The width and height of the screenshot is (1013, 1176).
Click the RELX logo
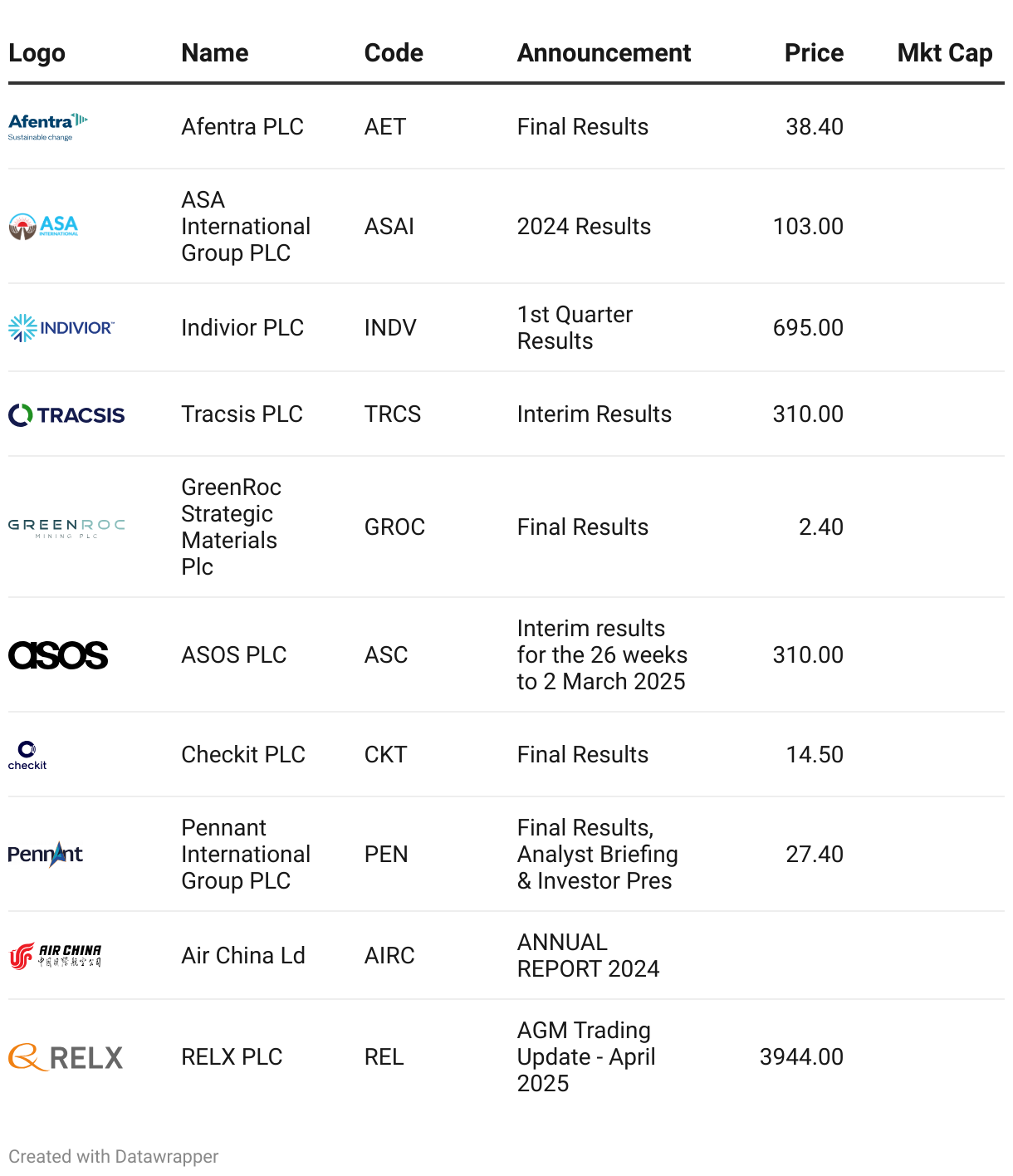point(66,1057)
